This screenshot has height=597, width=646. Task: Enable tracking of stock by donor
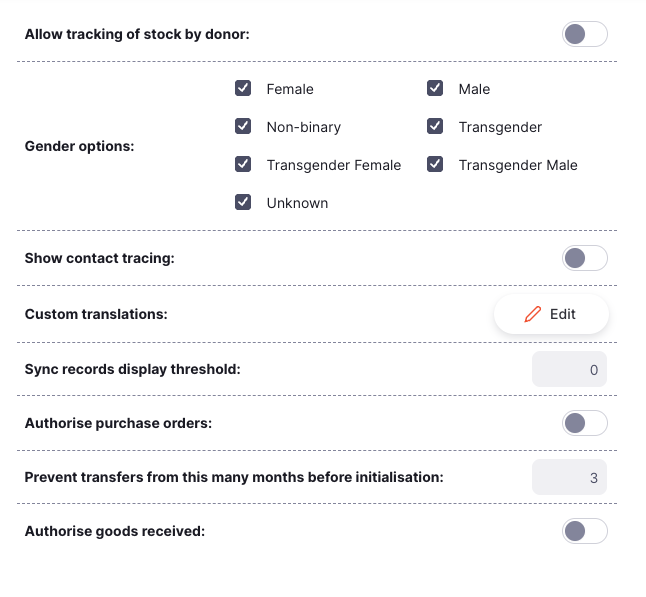coord(584,35)
